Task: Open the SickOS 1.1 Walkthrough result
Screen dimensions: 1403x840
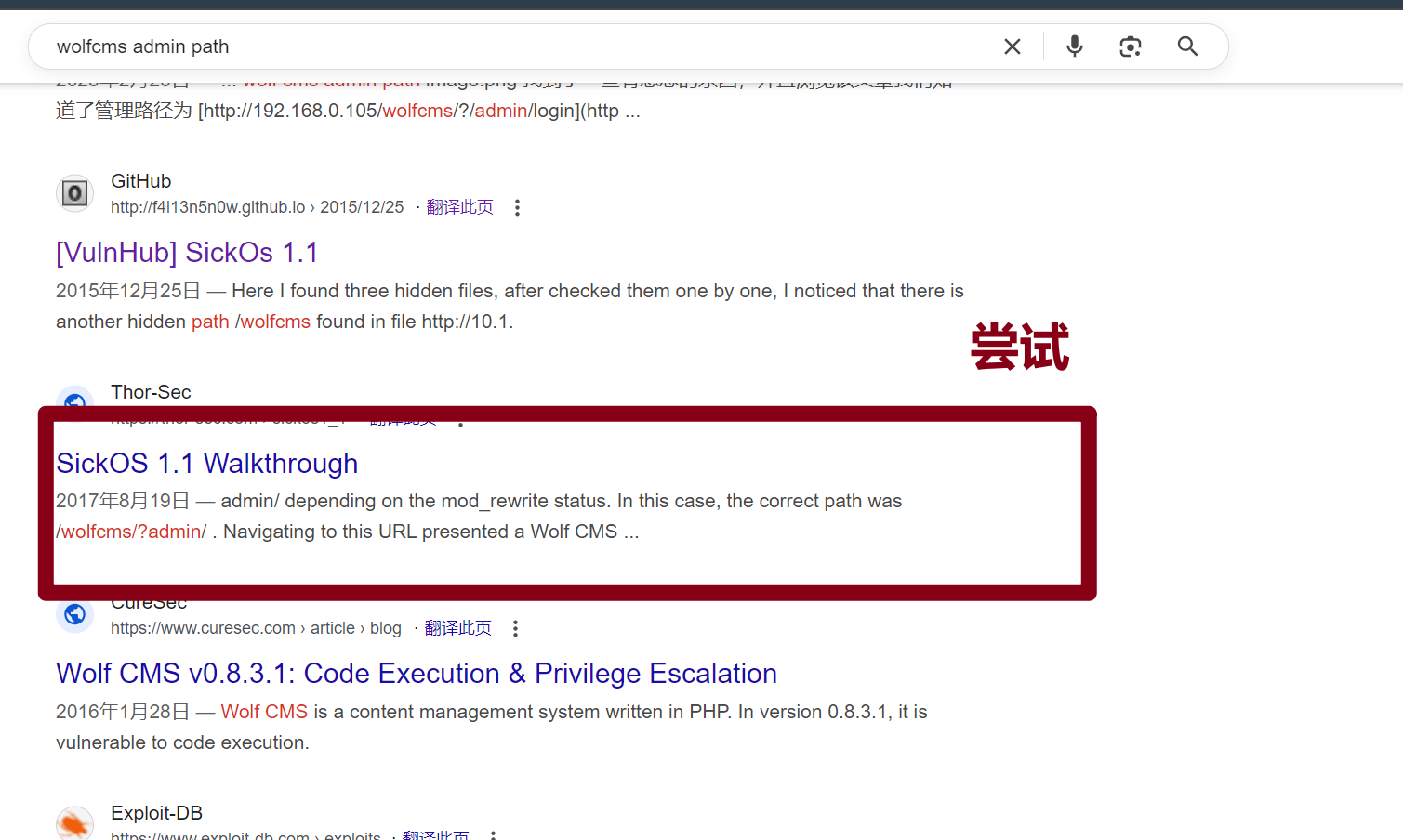Action: [206, 463]
